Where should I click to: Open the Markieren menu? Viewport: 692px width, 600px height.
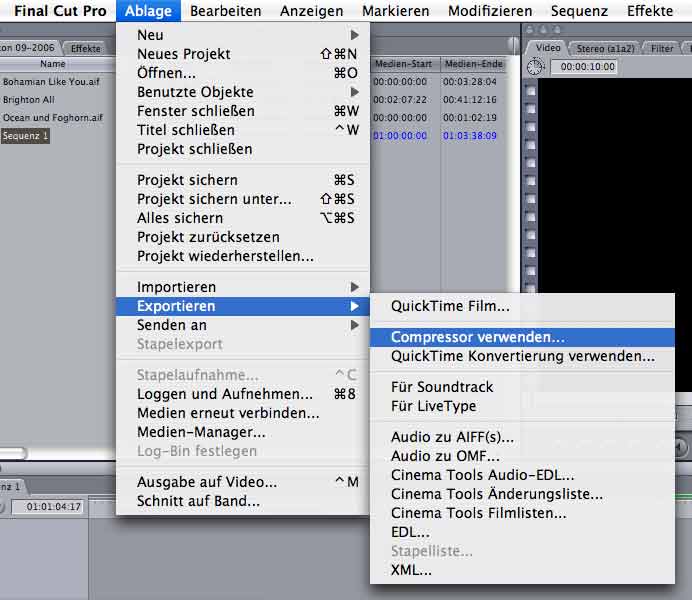click(x=395, y=11)
